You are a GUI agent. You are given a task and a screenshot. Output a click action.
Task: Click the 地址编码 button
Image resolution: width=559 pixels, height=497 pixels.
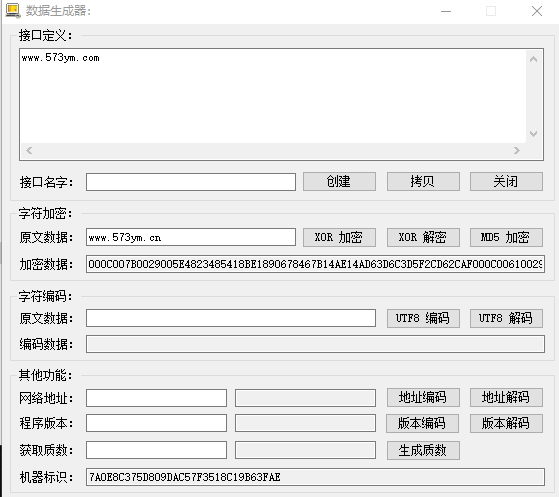click(x=423, y=398)
